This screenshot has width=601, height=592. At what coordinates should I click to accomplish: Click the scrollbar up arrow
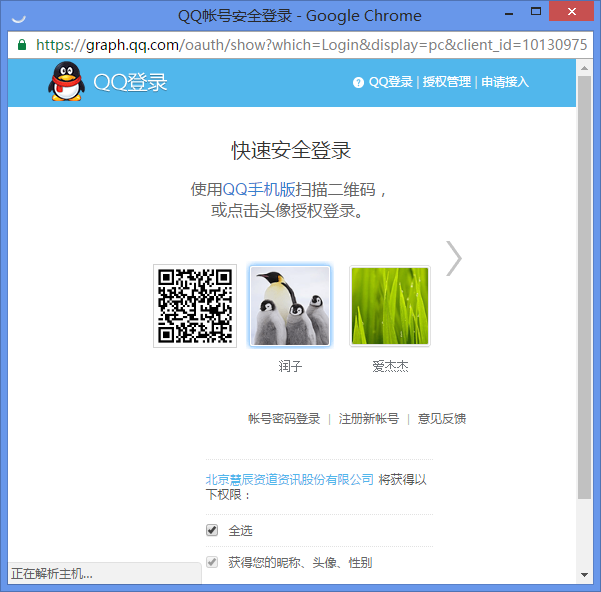click(584, 68)
